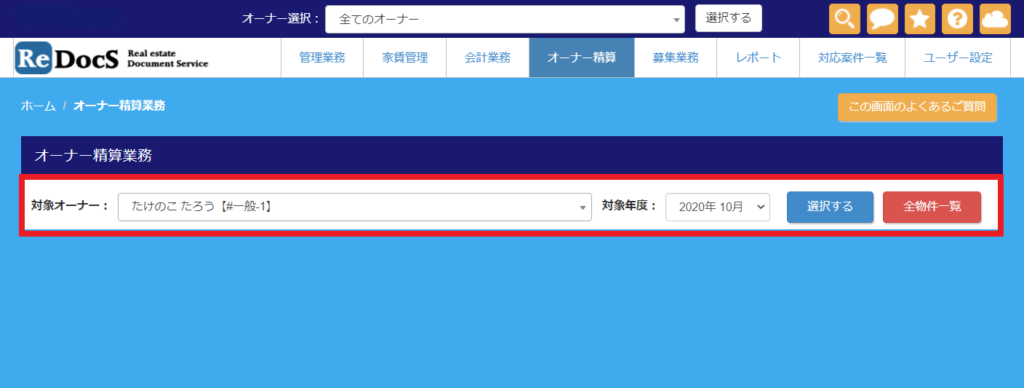Viewport: 1024px width, 388px height.
Task: Click the star favorites icon
Action: click(920, 19)
